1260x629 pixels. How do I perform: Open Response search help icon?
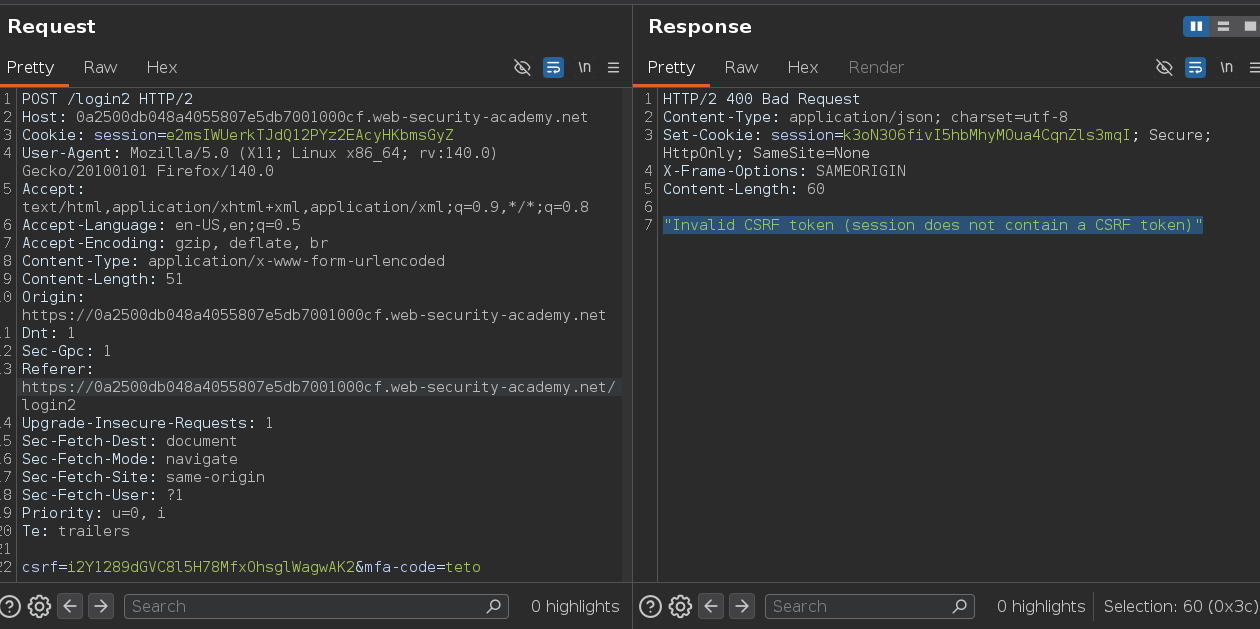coord(651,606)
